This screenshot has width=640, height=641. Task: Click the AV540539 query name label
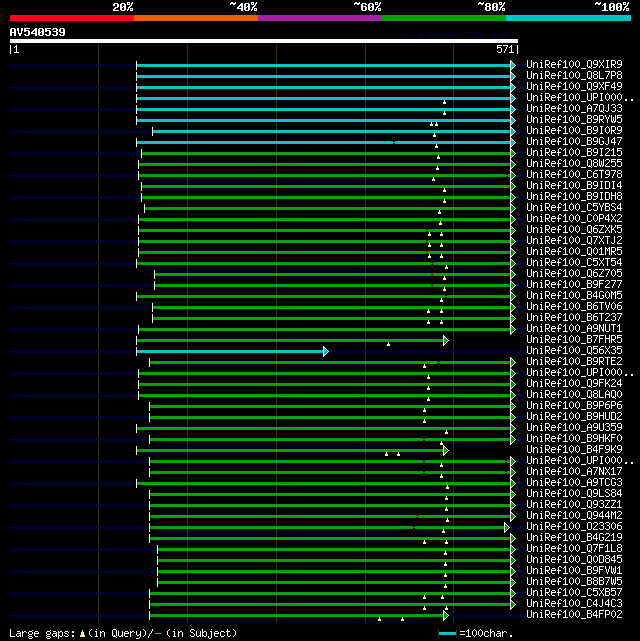click(x=38, y=32)
